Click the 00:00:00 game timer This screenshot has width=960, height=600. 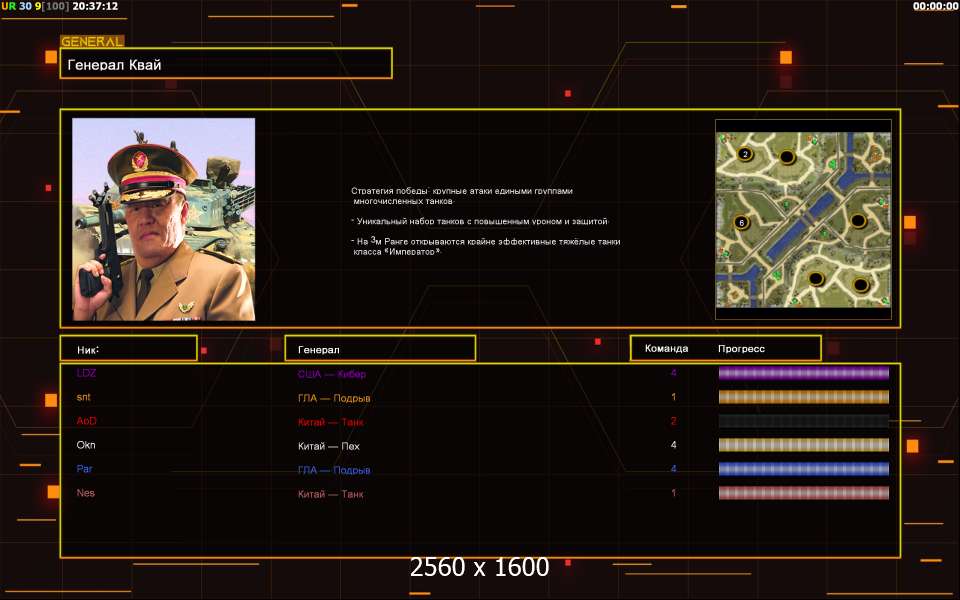tap(935, 6)
